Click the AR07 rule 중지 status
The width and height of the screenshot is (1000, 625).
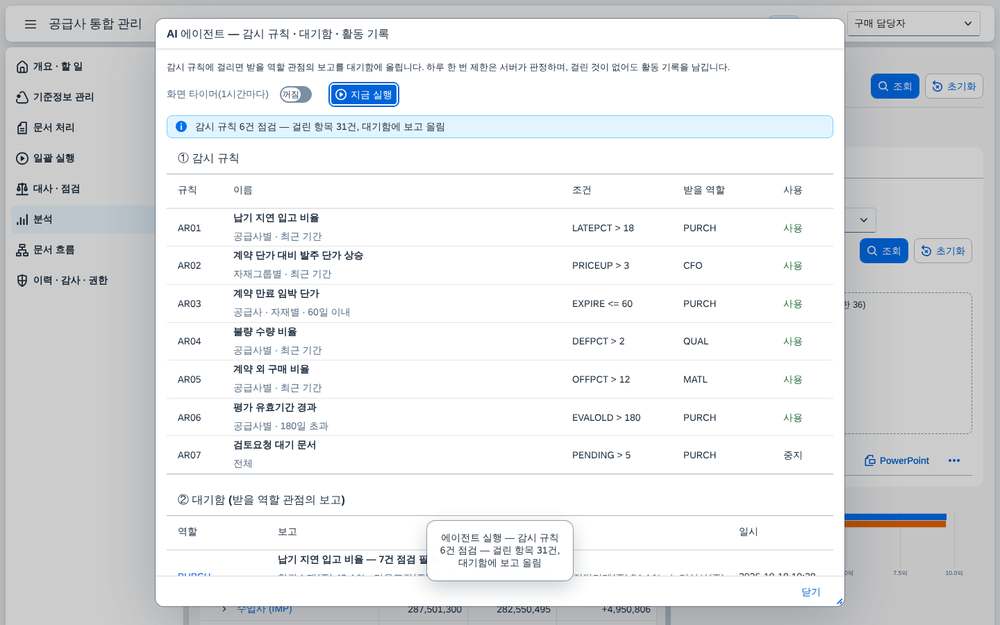[x=793, y=455]
